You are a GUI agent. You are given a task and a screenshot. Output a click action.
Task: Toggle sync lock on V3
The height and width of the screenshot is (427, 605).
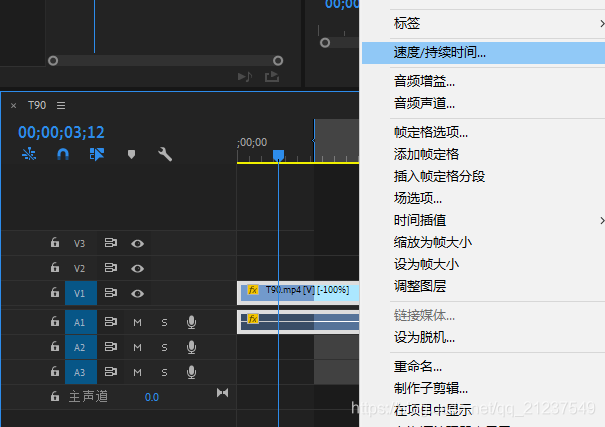111,243
